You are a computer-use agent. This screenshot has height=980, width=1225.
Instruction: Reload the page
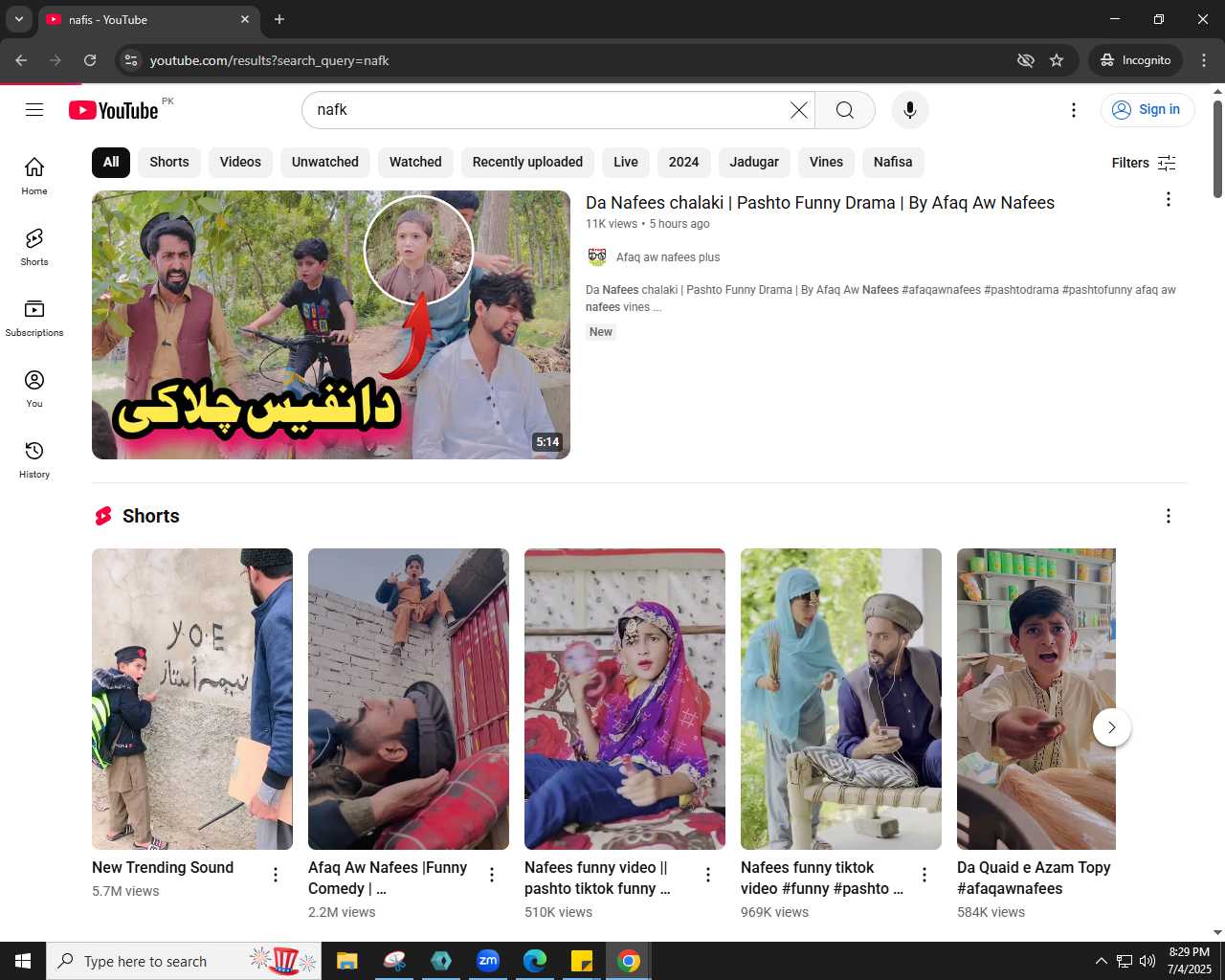90,60
